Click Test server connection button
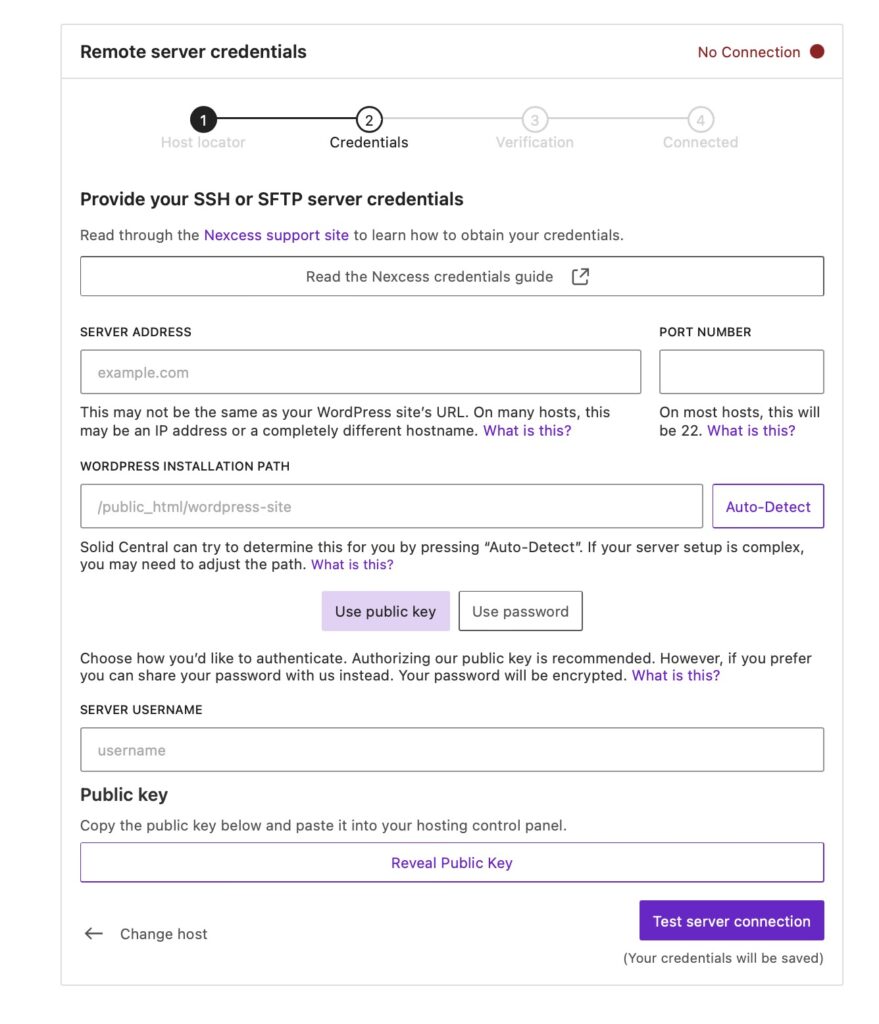Screen dimensions: 879x1024 731,921
